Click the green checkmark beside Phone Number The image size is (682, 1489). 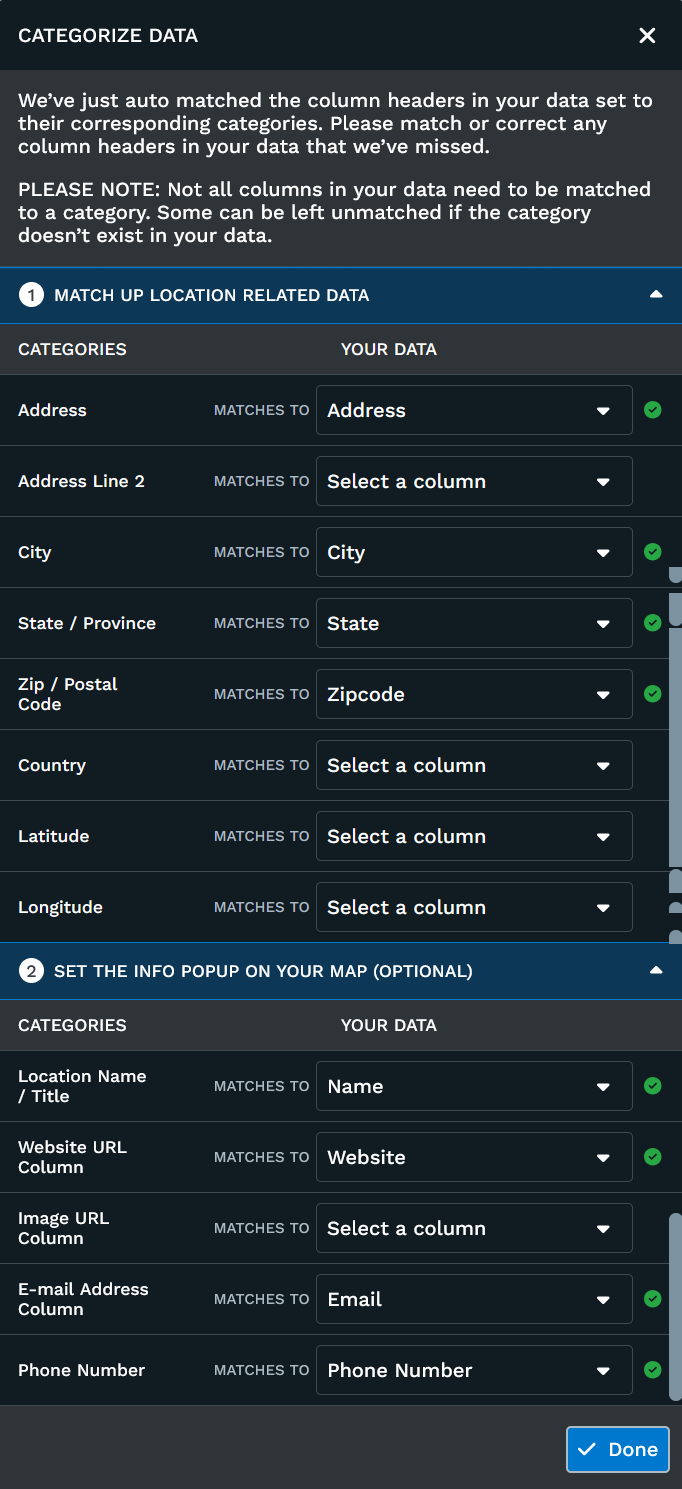coord(653,1370)
